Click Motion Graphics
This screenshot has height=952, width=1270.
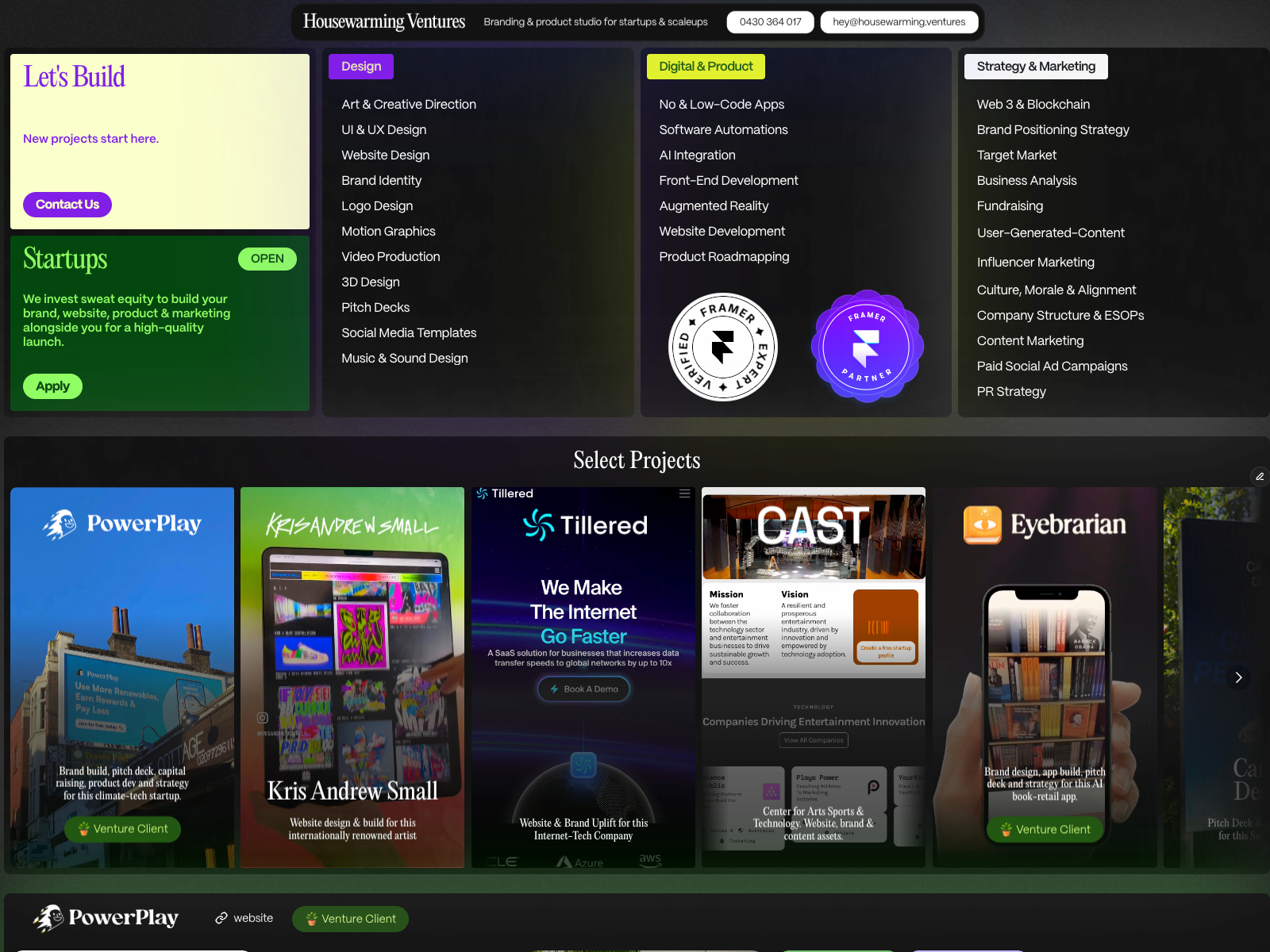coord(389,232)
